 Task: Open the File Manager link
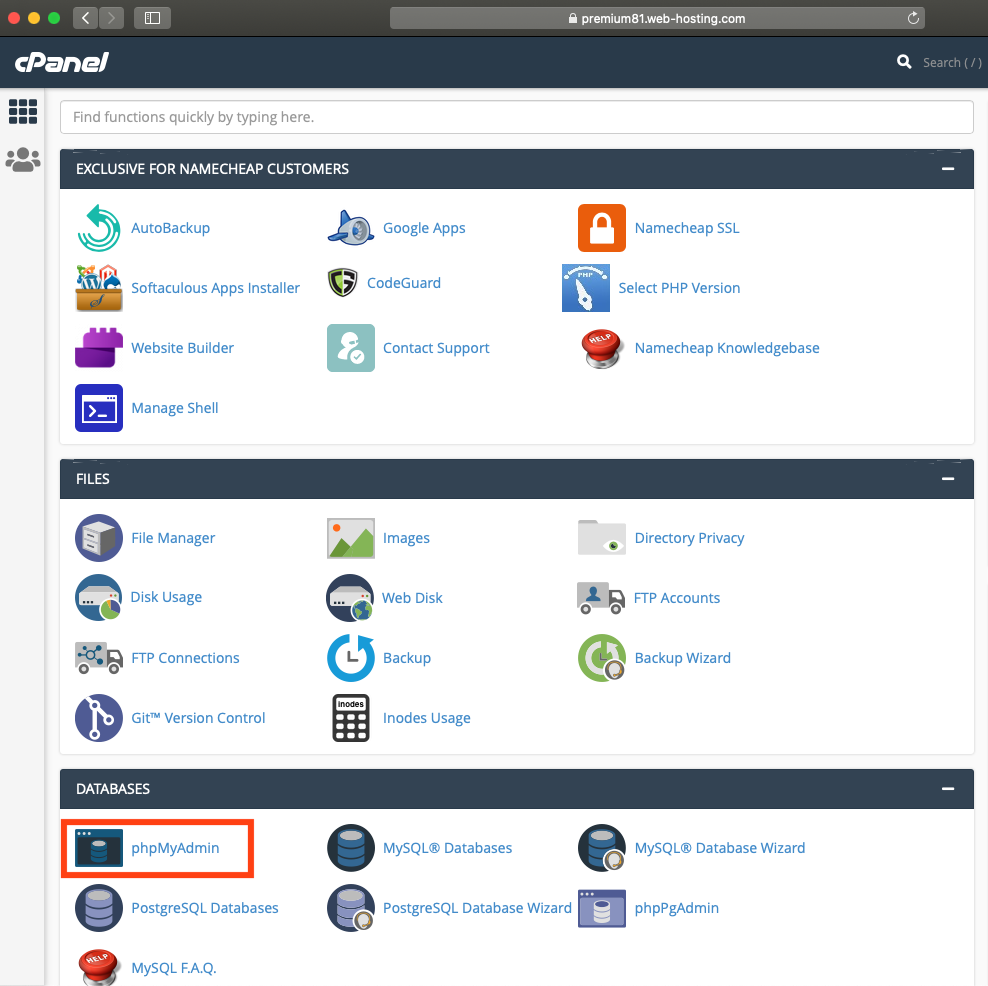pyautogui.click(x=173, y=538)
